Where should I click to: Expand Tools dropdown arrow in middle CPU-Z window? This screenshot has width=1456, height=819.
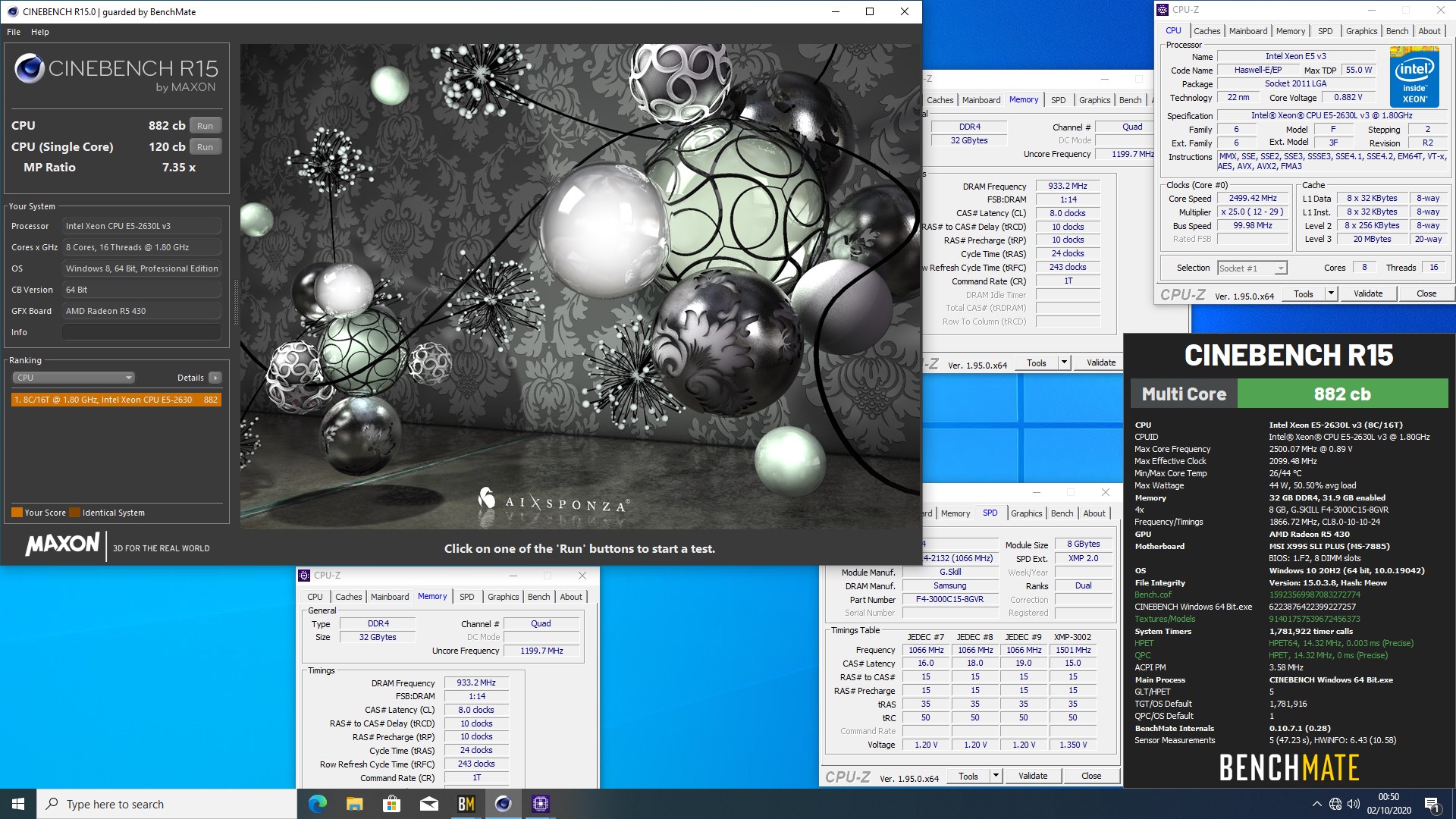click(x=1063, y=363)
